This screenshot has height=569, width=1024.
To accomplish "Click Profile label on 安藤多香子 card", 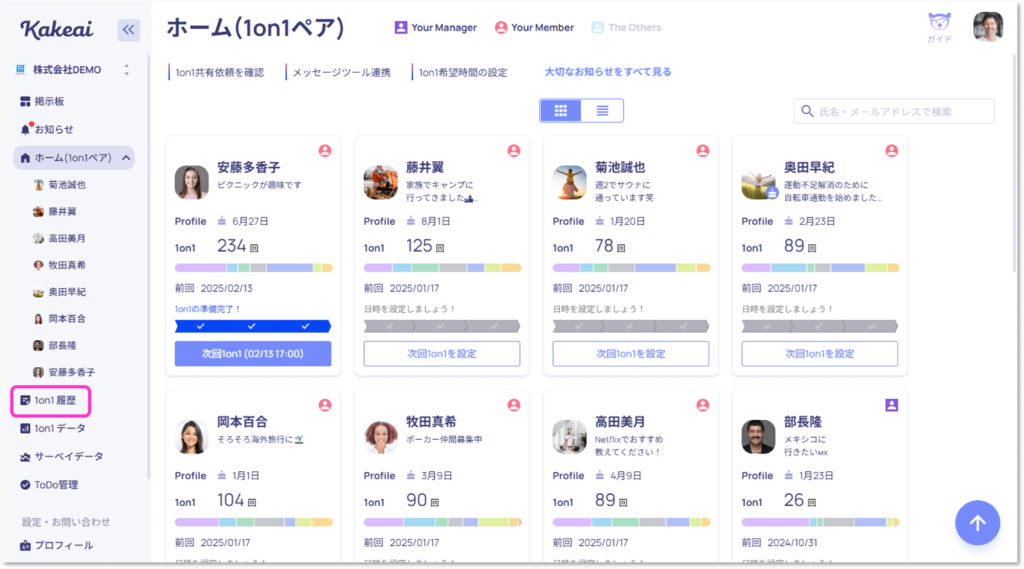I will click(191, 221).
